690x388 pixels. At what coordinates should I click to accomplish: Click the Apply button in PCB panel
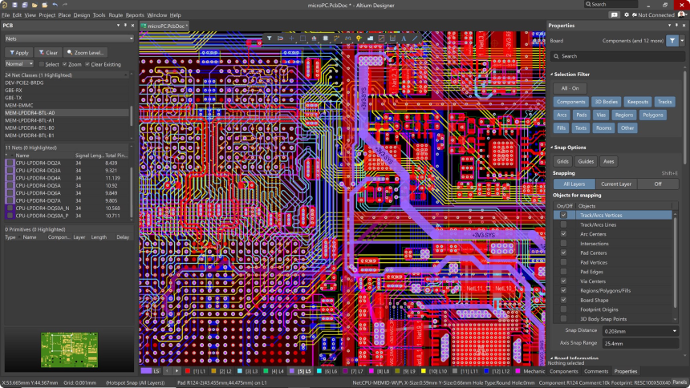pyautogui.click(x=19, y=52)
